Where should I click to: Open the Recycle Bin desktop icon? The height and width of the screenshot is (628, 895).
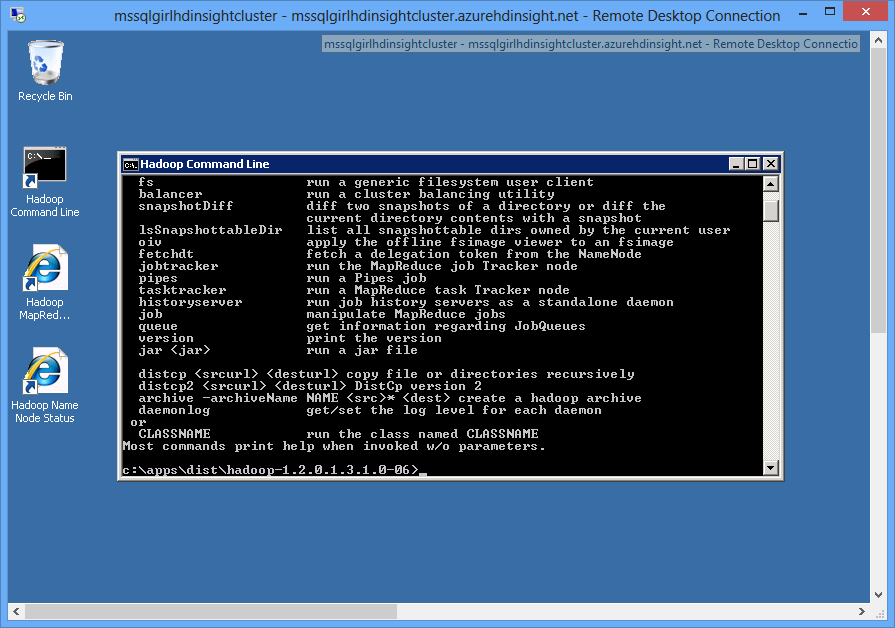[45, 71]
